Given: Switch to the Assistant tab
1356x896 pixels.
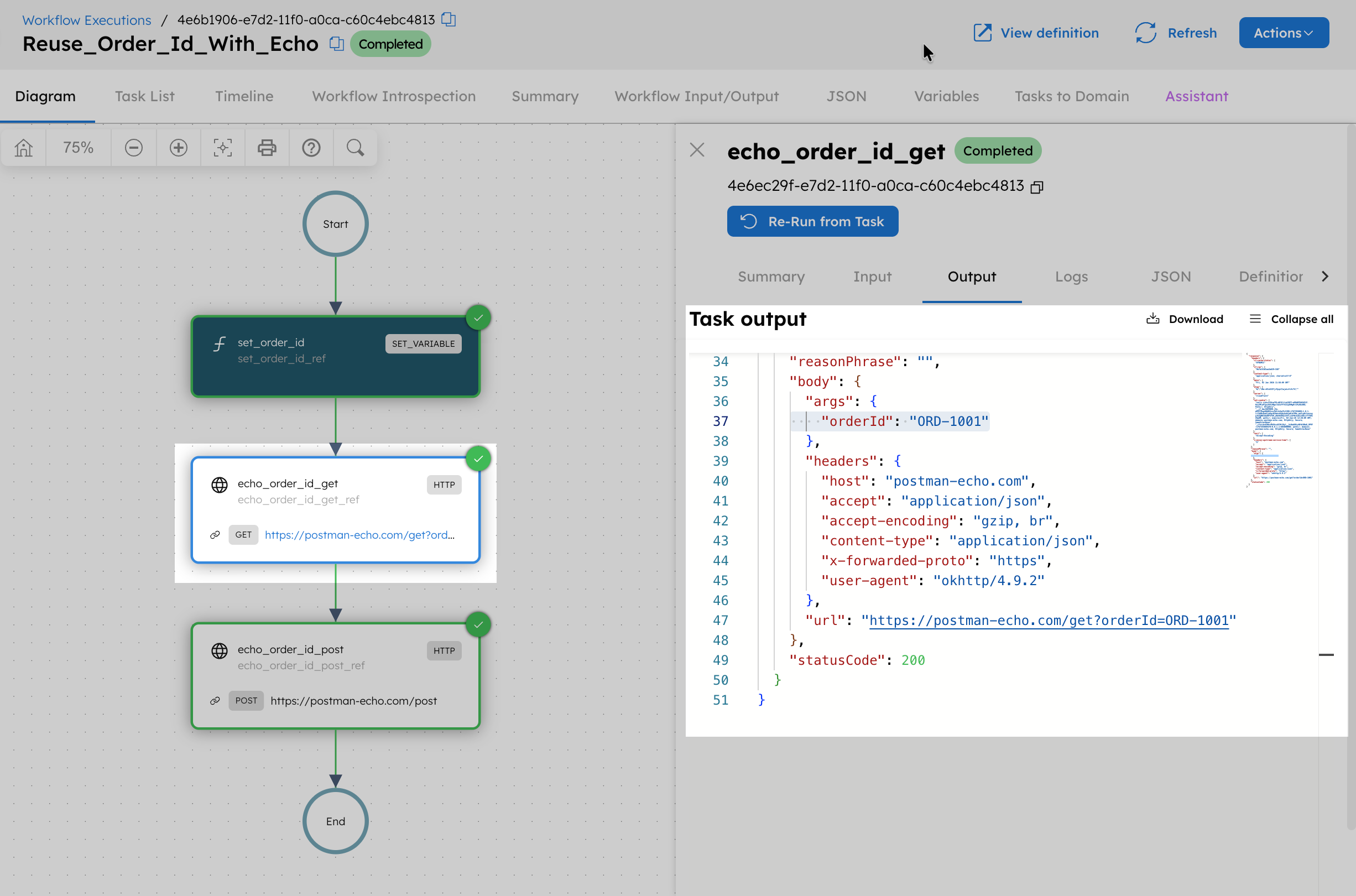Looking at the screenshot, I should pos(1196,96).
